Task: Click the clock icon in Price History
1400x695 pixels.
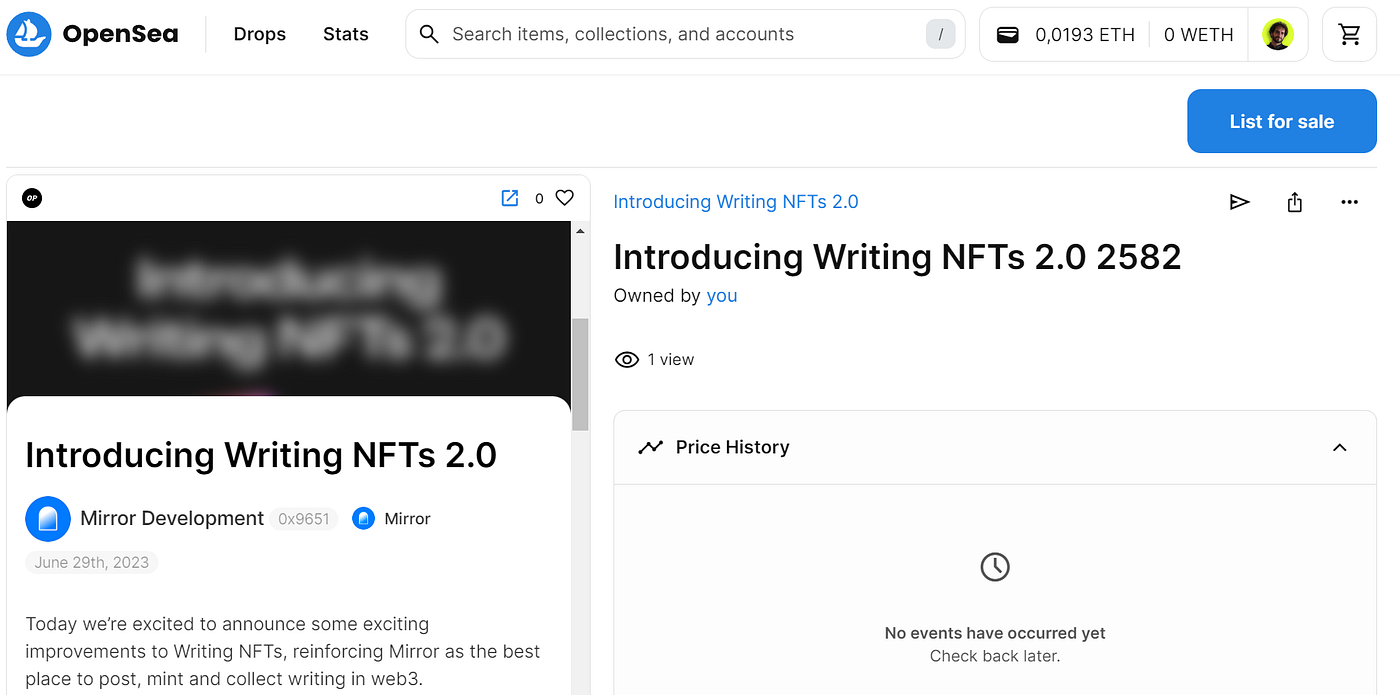Action: (995, 568)
